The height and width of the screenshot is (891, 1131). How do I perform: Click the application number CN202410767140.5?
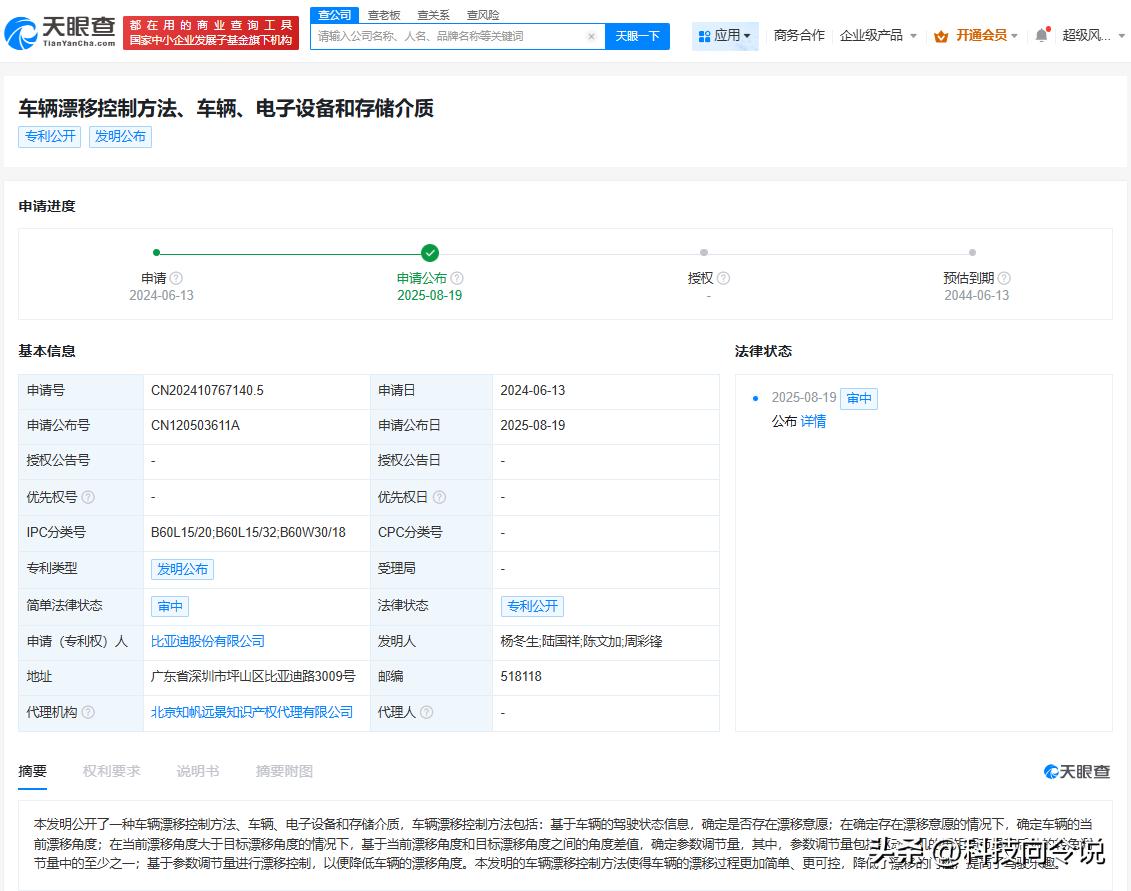click(x=208, y=390)
